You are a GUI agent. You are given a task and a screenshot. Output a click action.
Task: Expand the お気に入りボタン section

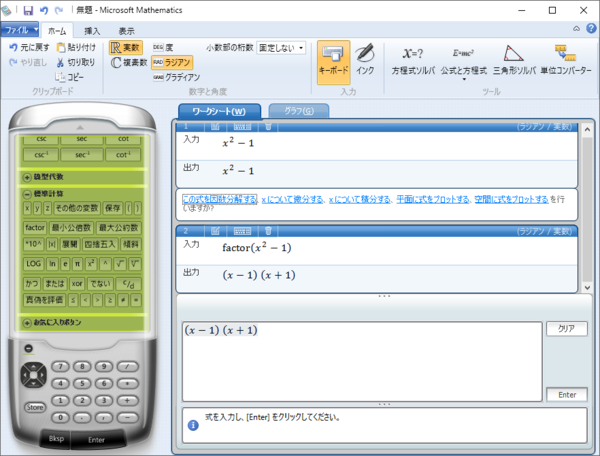click(x=27, y=323)
